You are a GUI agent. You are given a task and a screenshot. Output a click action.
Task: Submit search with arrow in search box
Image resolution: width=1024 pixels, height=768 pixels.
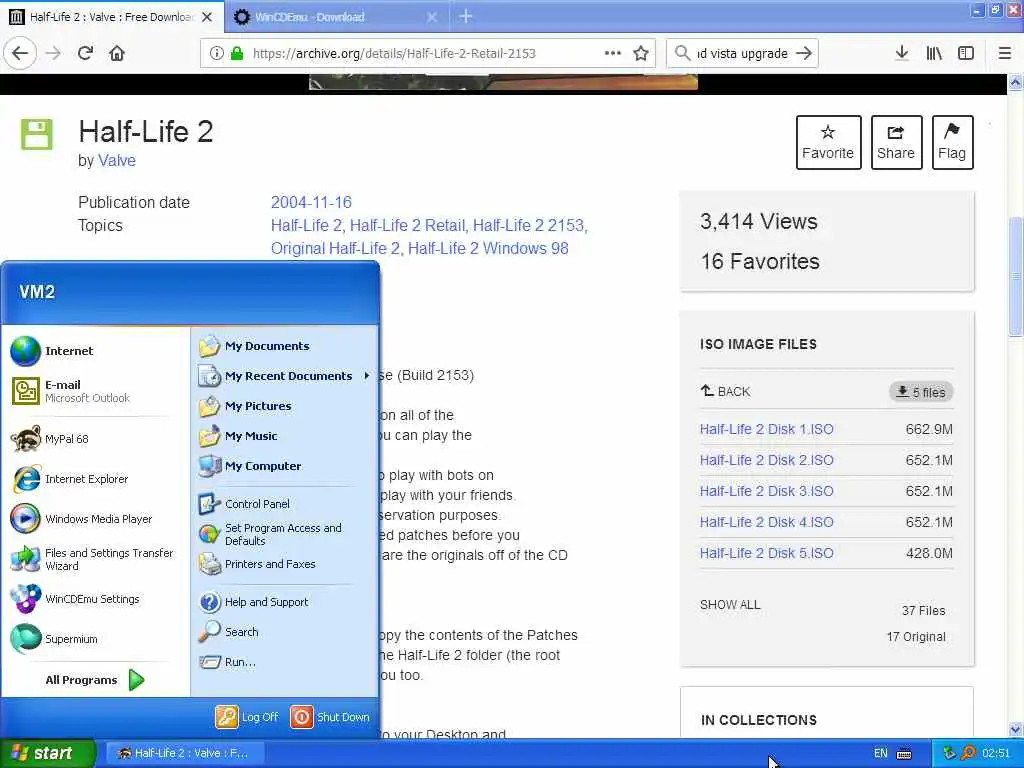[804, 53]
